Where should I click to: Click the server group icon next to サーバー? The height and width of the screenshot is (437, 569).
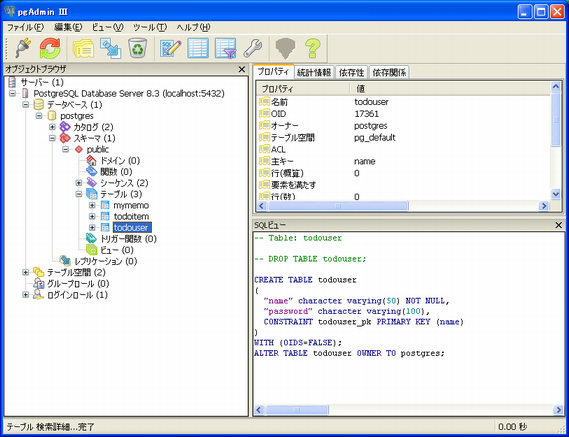point(12,82)
